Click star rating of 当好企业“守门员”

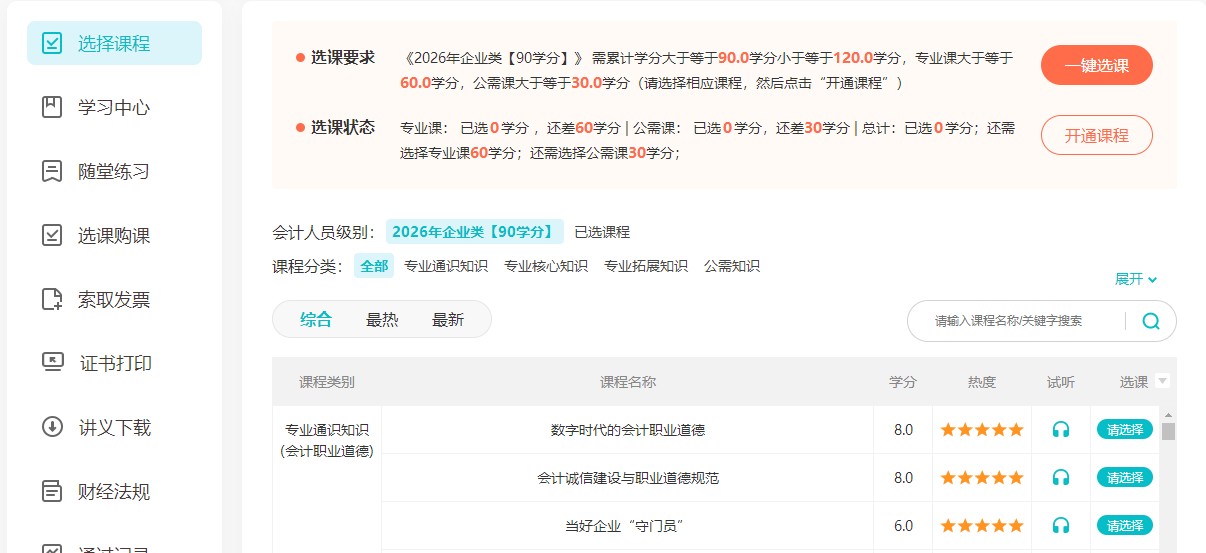pyautogui.click(x=982, y=526)
